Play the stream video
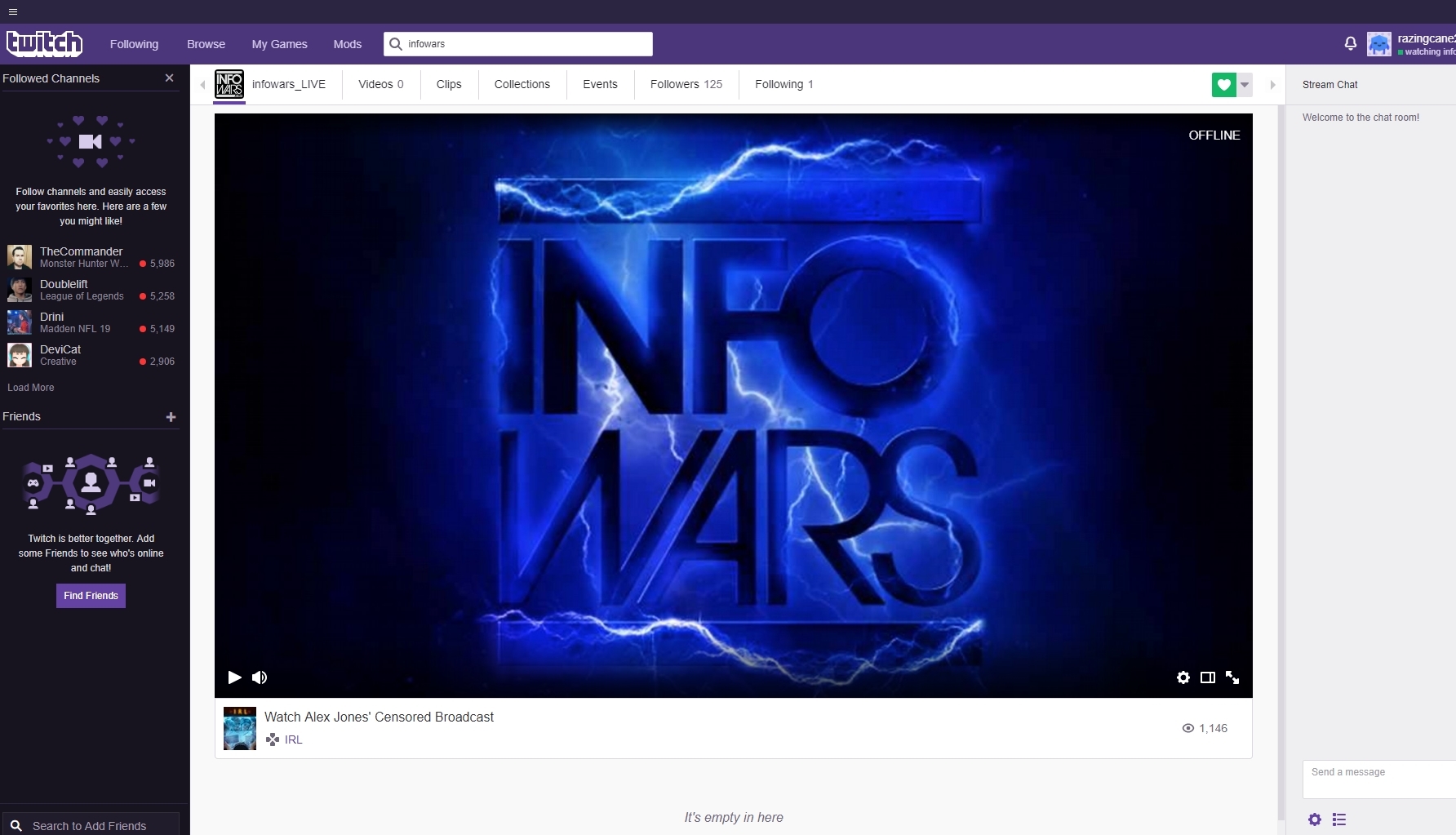Image resolution: width=1456 pixels, height=835 pixels. pyautogui.click(x=234, y=677)
